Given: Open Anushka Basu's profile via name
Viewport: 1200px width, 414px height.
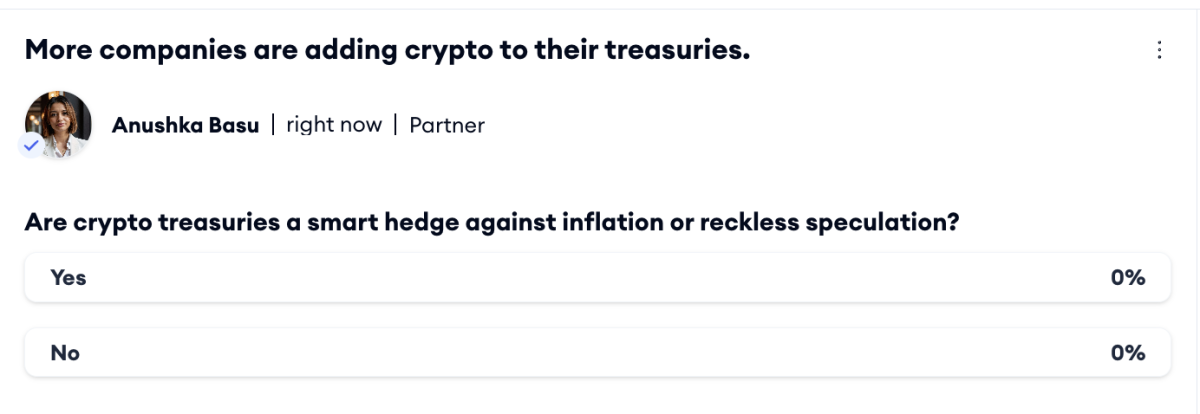Looking at the screenshot, I should pos(185,125).
